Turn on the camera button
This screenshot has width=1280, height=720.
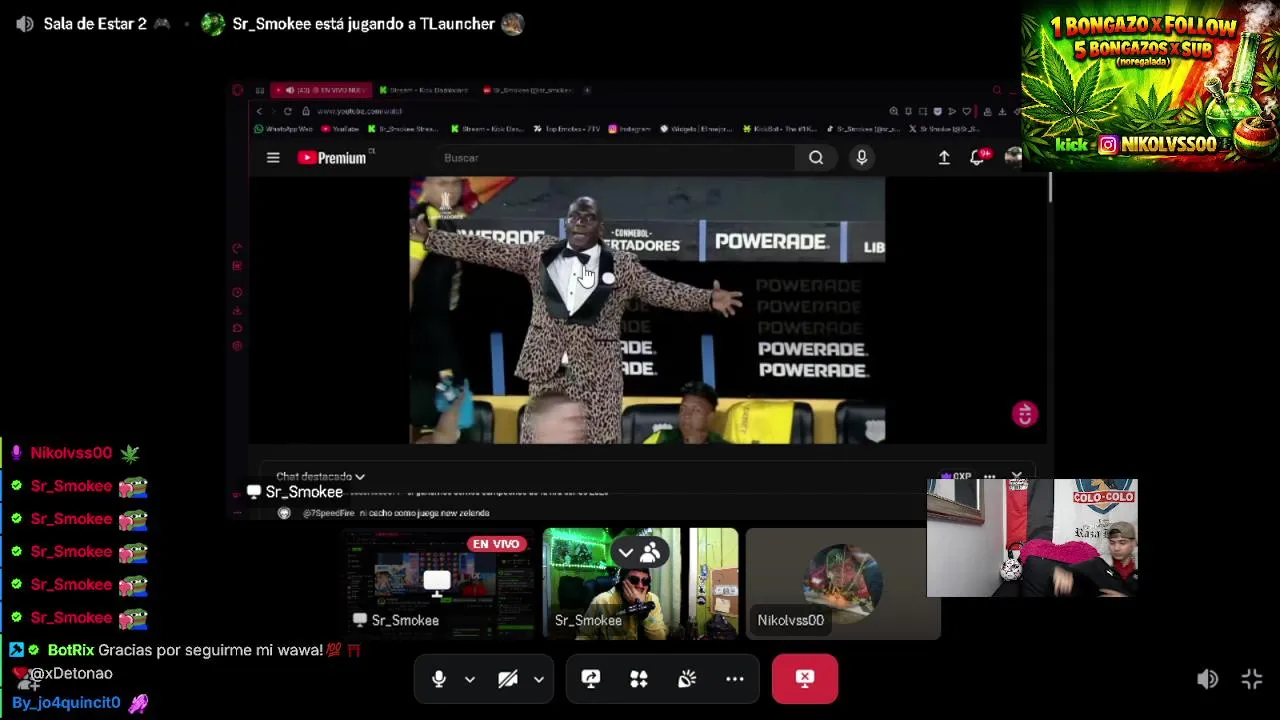click(x=508, y=679)
